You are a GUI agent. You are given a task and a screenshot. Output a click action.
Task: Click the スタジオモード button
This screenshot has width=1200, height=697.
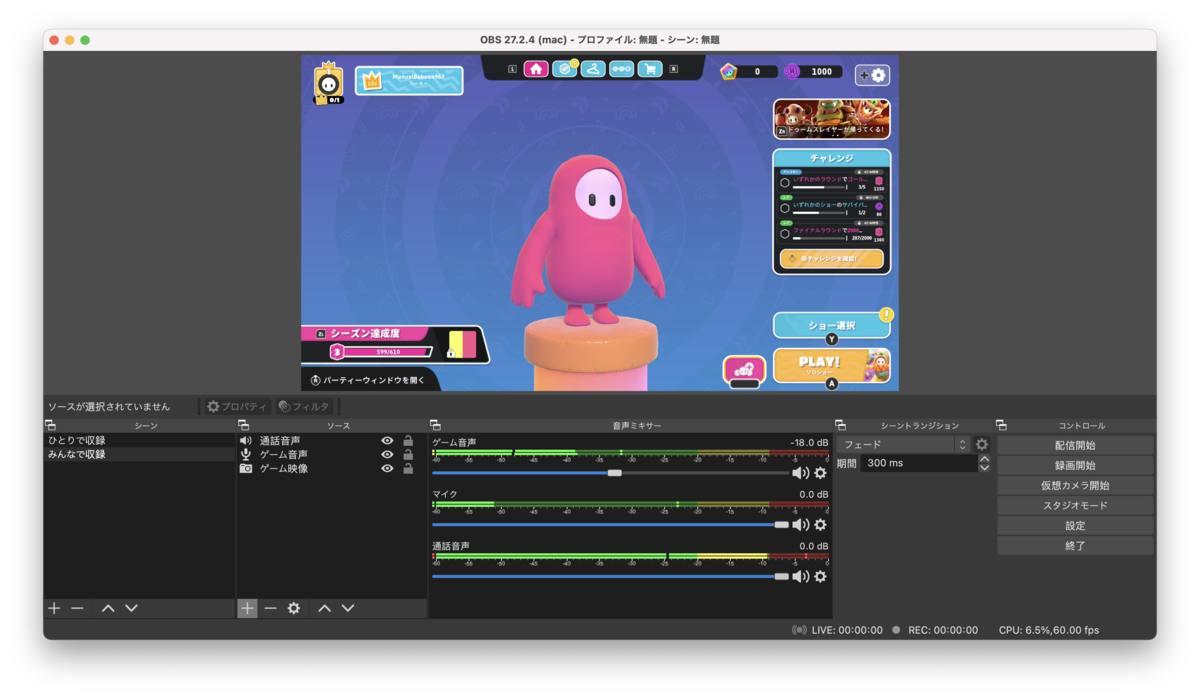1075,505
